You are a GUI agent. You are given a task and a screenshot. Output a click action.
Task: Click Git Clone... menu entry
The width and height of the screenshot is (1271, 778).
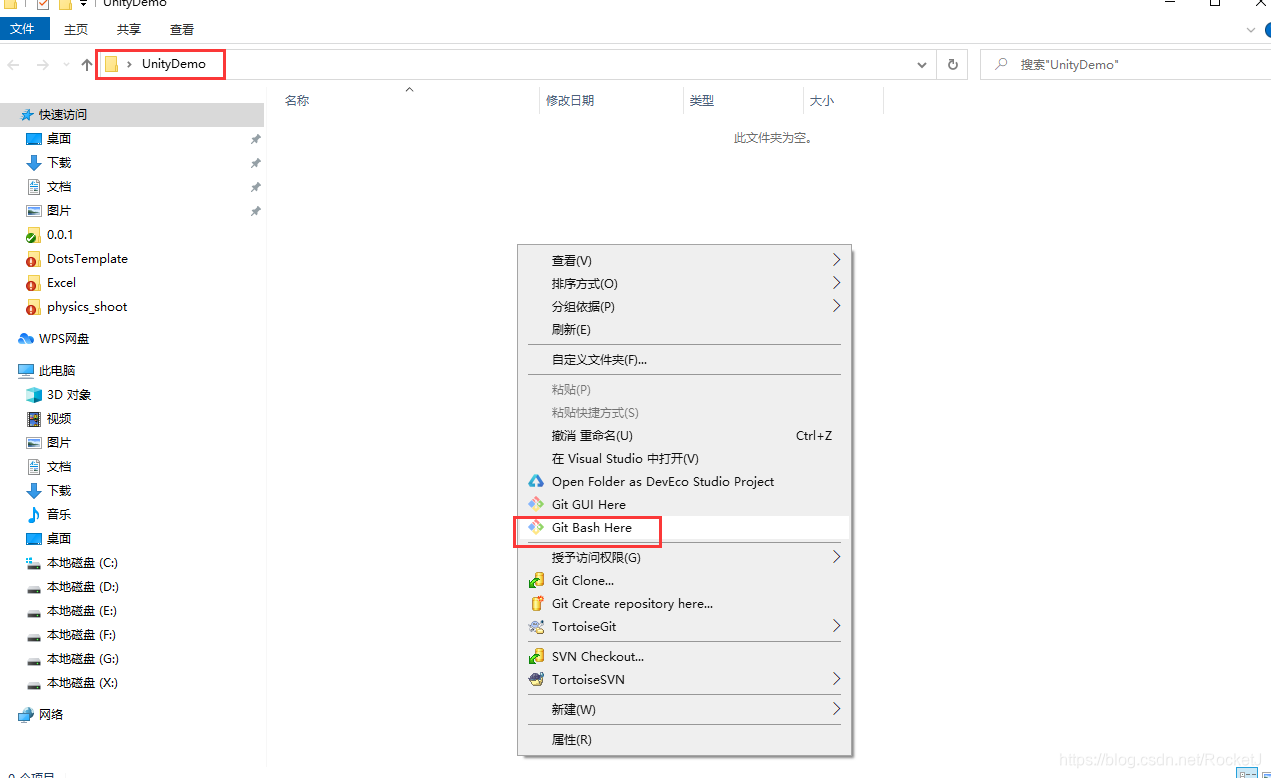[x=583, y=580]
